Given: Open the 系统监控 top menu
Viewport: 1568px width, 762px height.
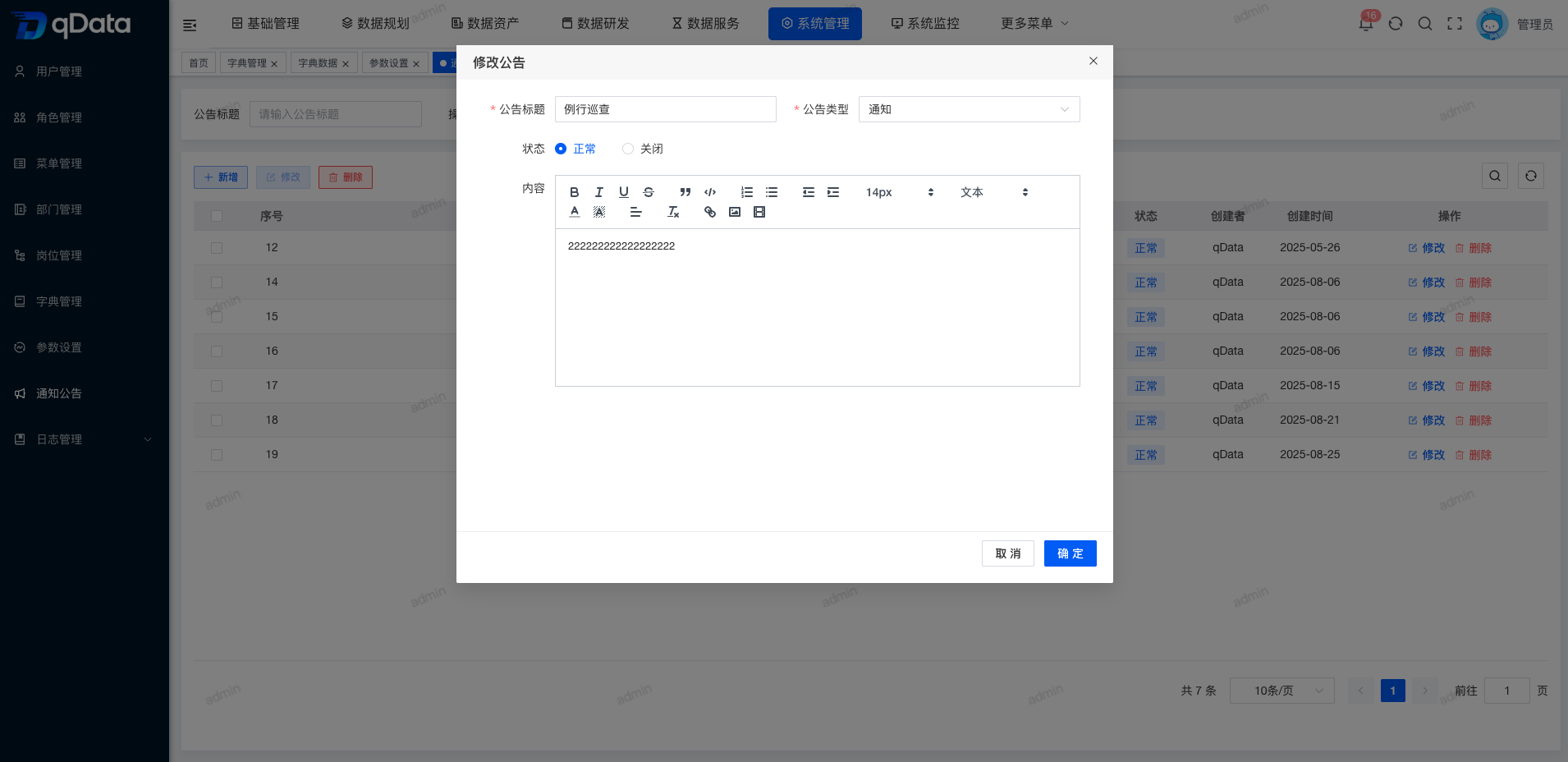Looking at the screenshot, I should [925, 24].
